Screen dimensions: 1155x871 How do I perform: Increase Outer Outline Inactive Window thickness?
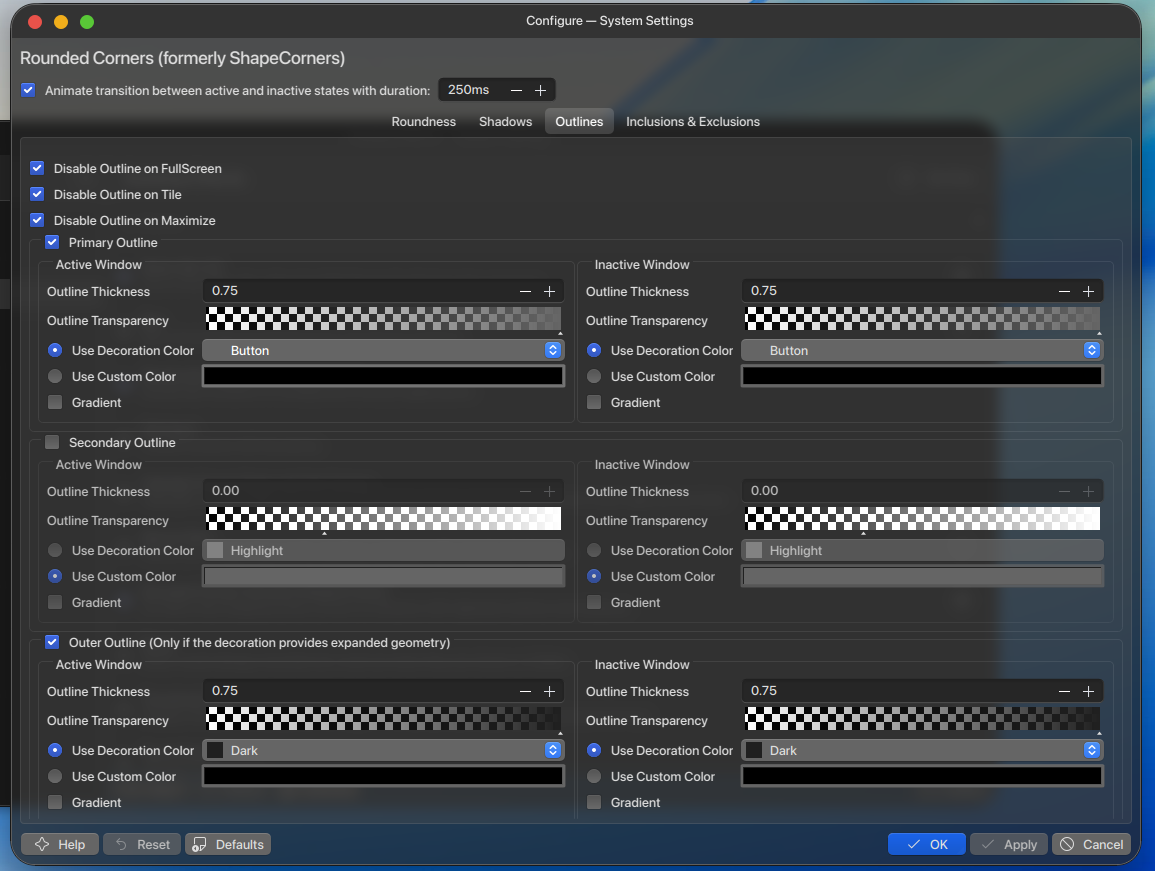point(1089,691)
